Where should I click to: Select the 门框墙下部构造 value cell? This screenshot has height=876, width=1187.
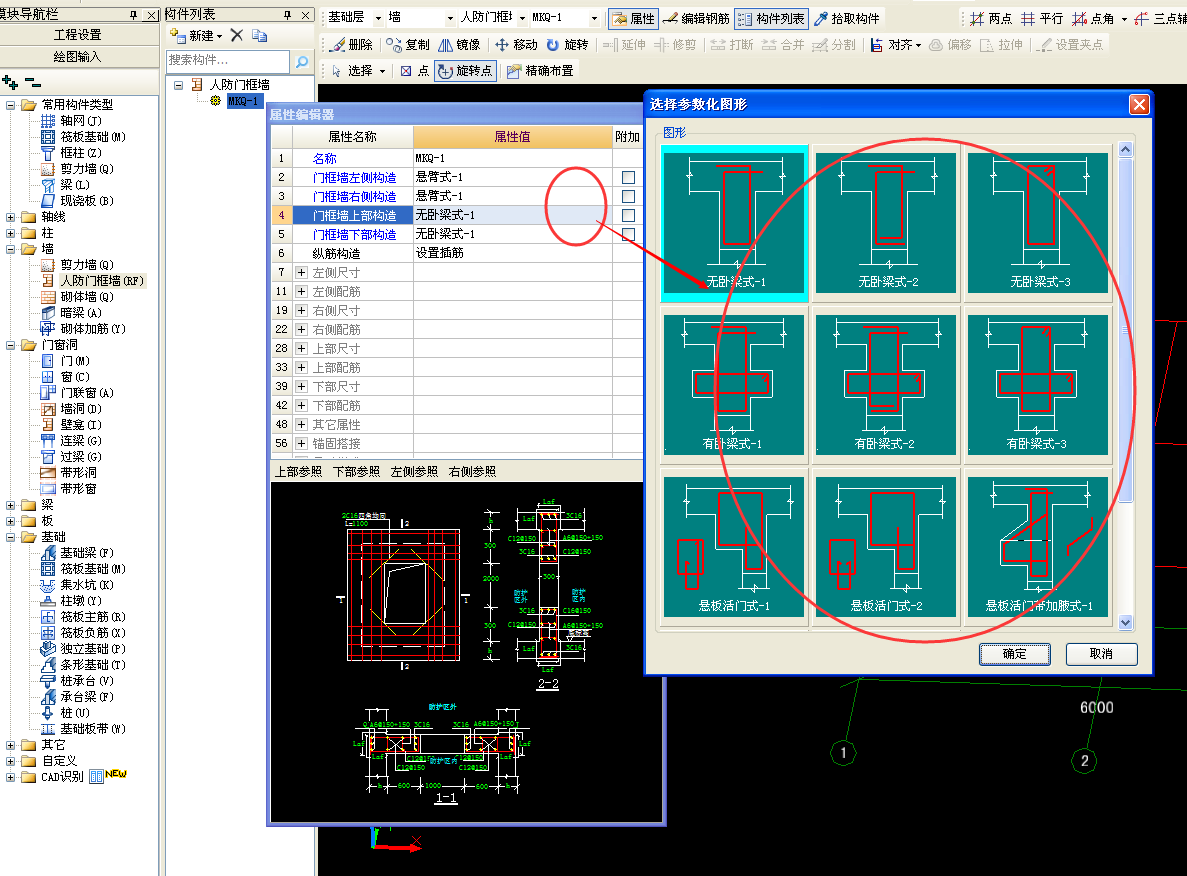[x=512, y=234]
